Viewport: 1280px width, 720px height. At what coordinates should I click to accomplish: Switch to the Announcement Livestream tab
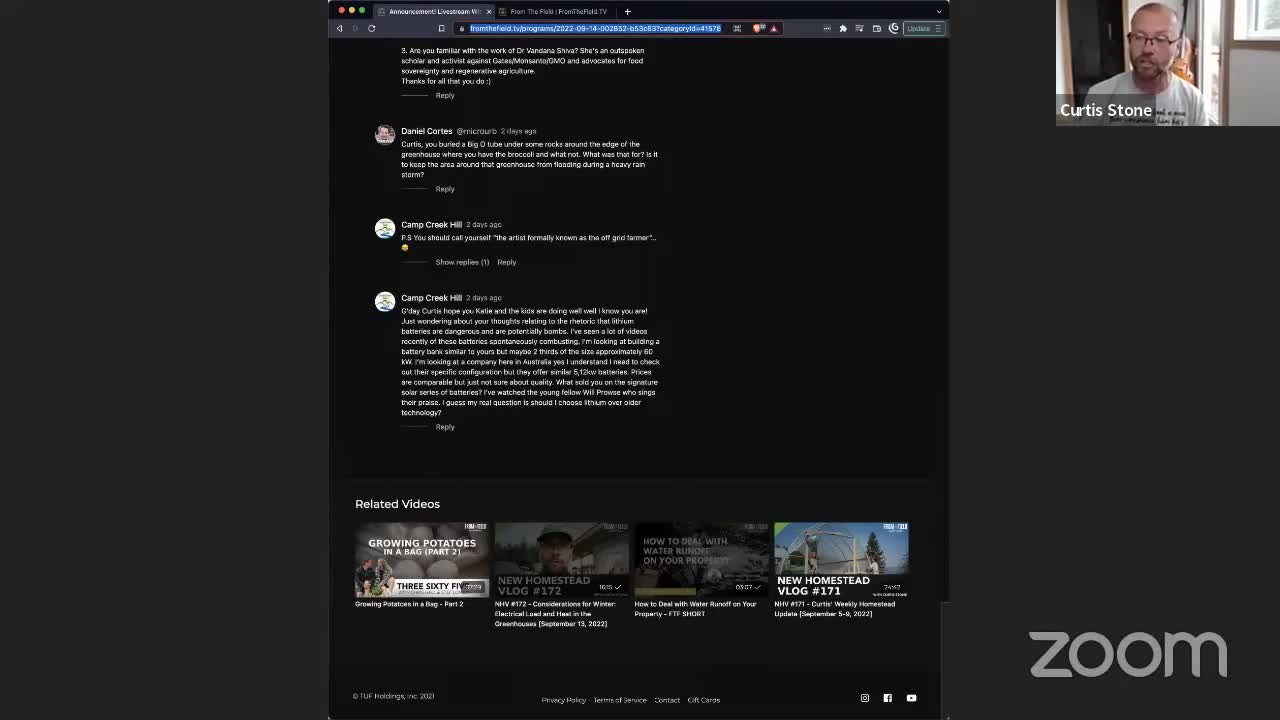click(x=435, y=11)
